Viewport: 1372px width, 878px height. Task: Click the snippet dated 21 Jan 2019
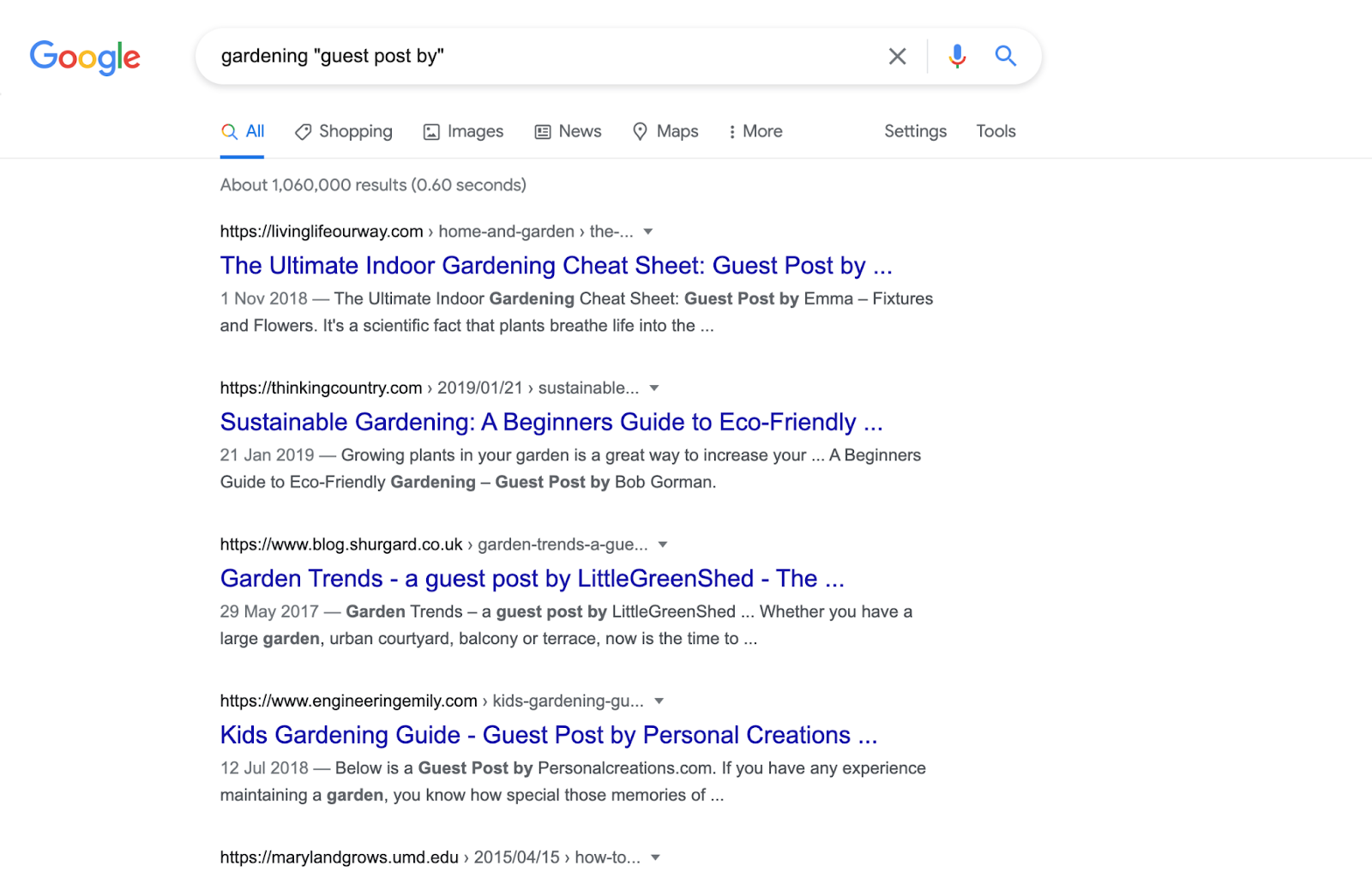pos(571,468)
